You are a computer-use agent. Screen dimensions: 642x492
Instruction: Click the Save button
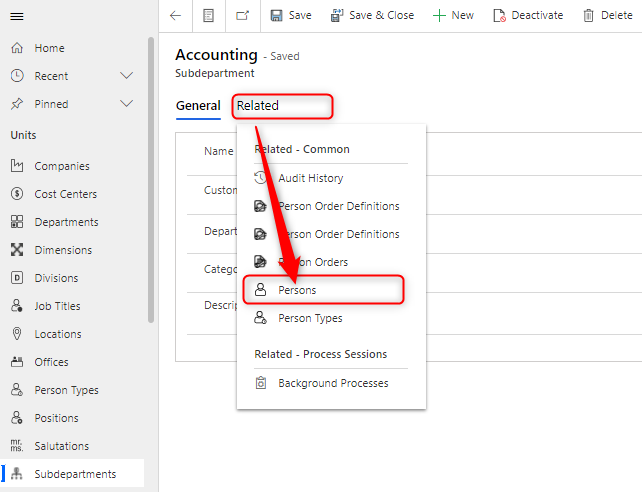click(290, 16)
